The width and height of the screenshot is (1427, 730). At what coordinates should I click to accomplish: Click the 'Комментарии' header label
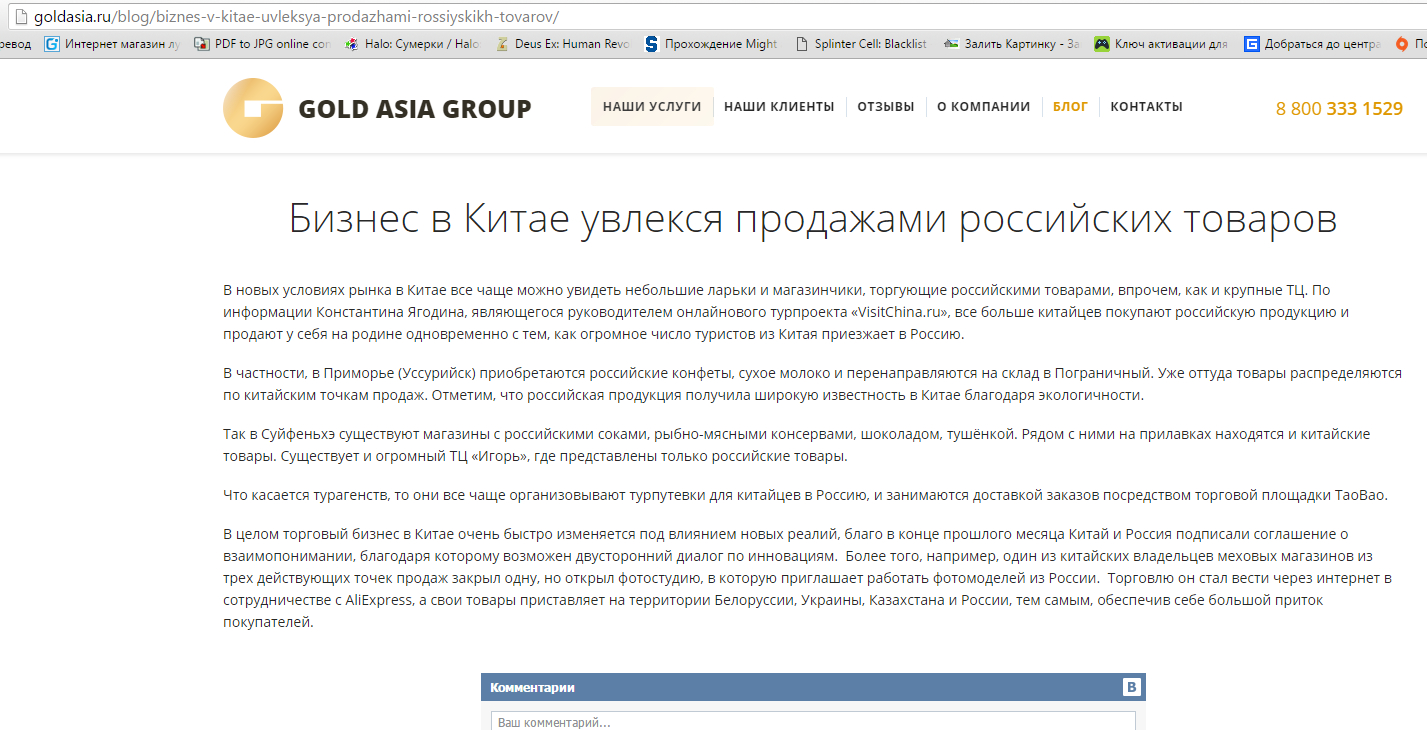pyautogui.click(x=532, y=687)
